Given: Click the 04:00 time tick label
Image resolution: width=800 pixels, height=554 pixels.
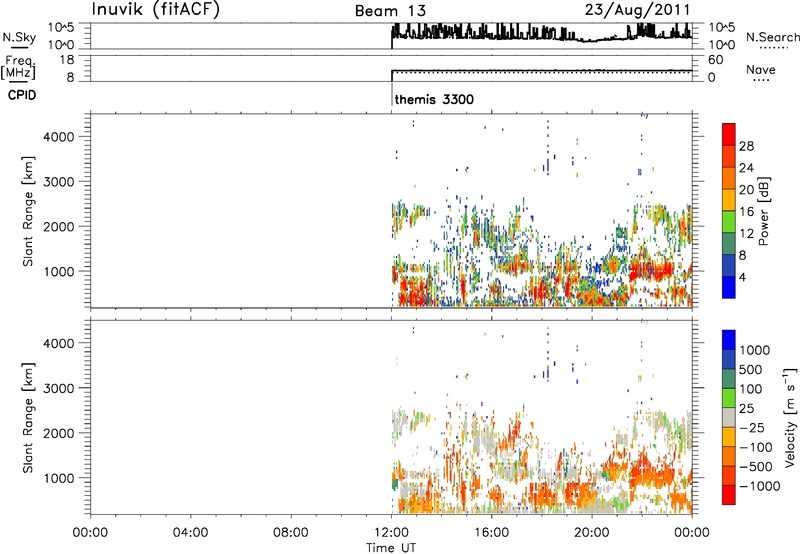Looking at the screenshot, I should [190, 533].
